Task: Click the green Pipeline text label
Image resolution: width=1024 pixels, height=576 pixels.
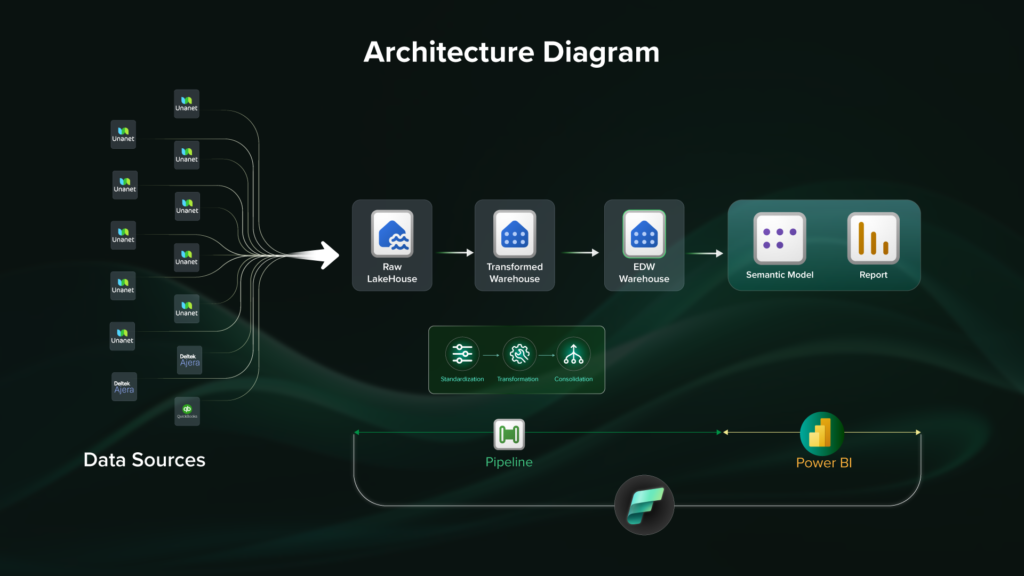Action: click(509, 463)
